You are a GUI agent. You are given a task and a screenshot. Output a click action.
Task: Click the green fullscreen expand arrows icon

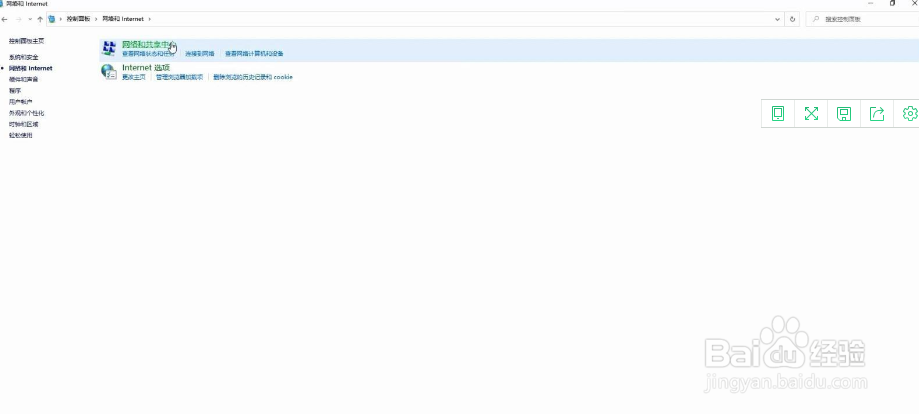[x=811, y=113]
